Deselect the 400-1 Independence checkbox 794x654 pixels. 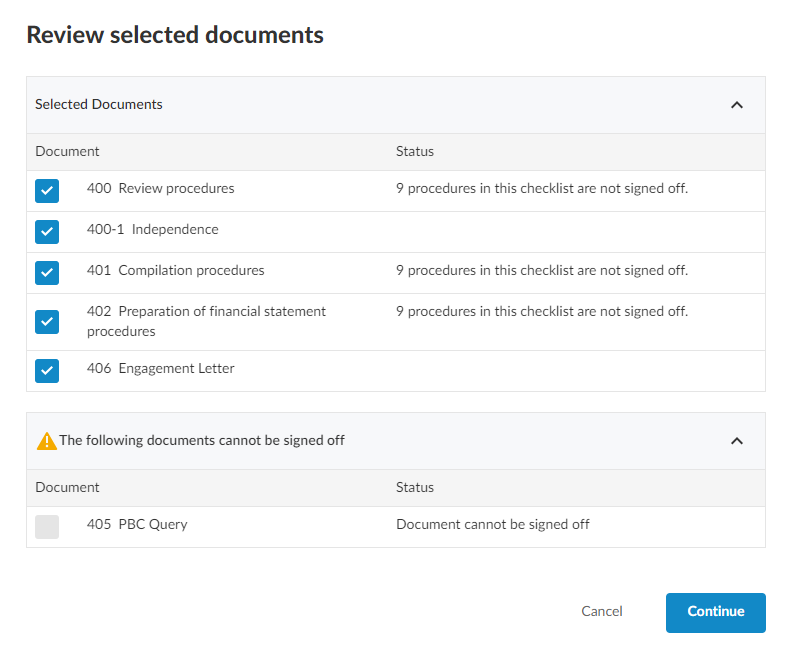point(47,232)
